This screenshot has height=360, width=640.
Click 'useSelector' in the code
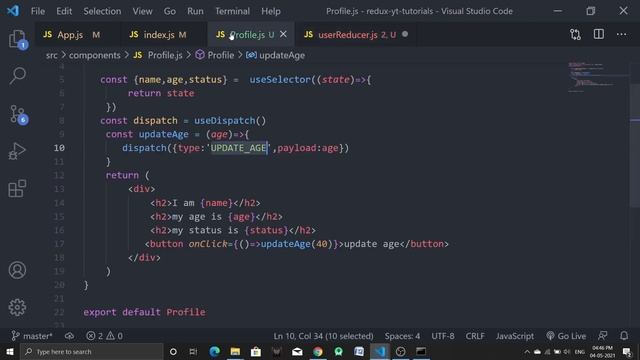[280, 80]
